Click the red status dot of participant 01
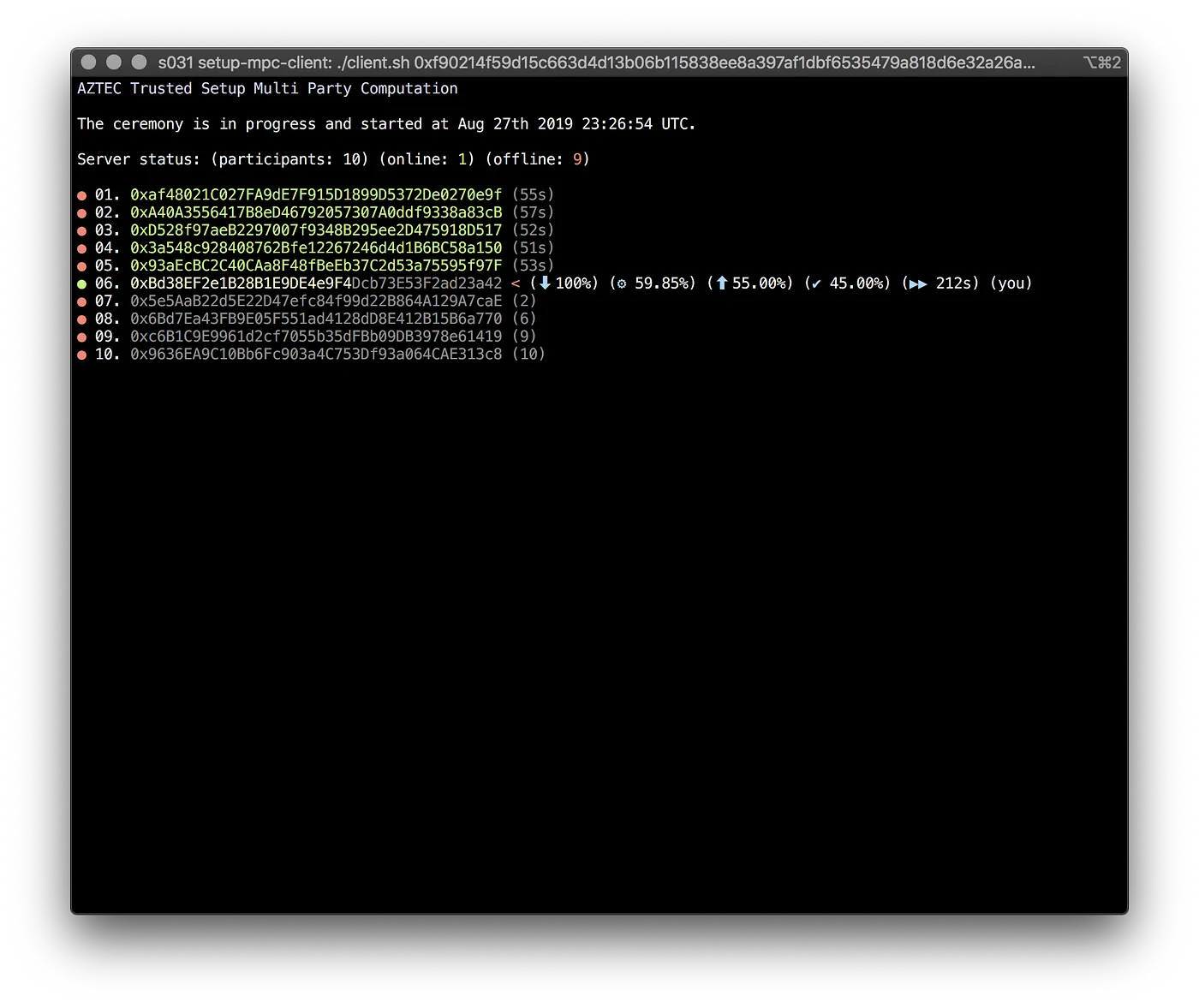This screenshot has width=1199, height=1008. click(82, 195)
